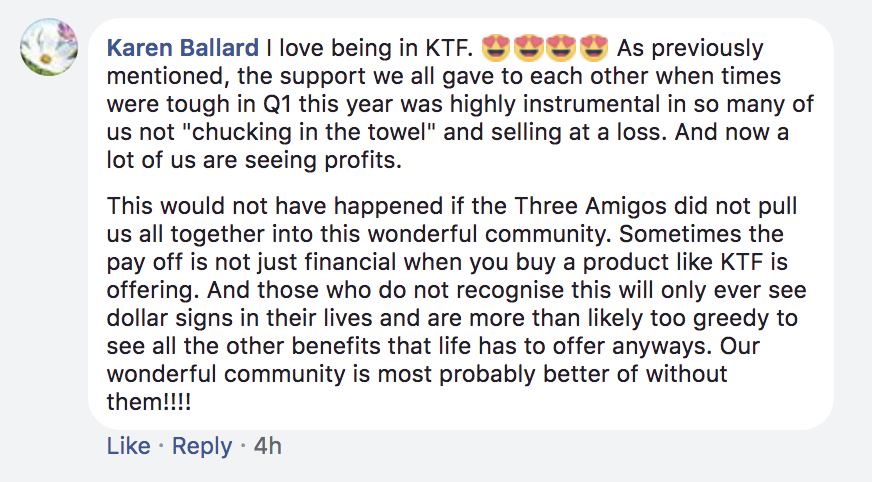Image resolution: width=872 pixels, height=482 pixels.
Task: Open the 4h timestamp link
Action: pyautogui.click(x=267, y=446)
